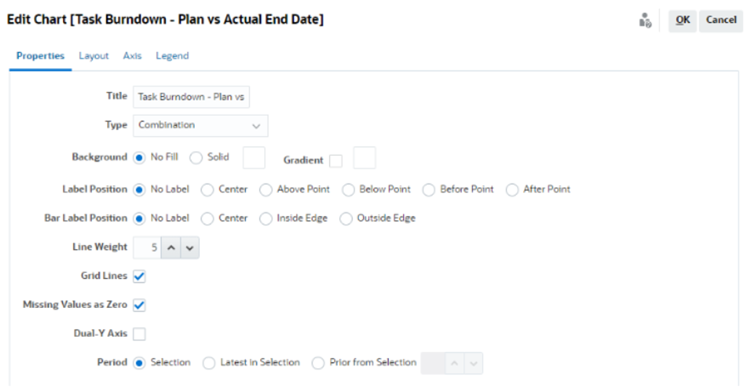Screen dimensions: 751x392
Task: Click the Cancel button
Action: [x=721, y=21]
